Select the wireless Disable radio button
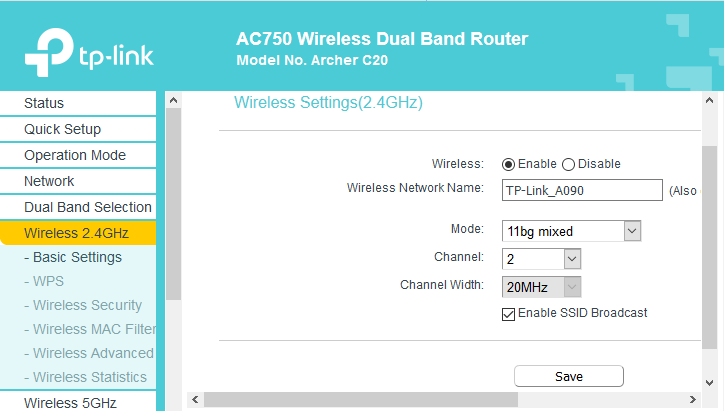The height and width of the screenshot is (411, 724). point(569,164)
